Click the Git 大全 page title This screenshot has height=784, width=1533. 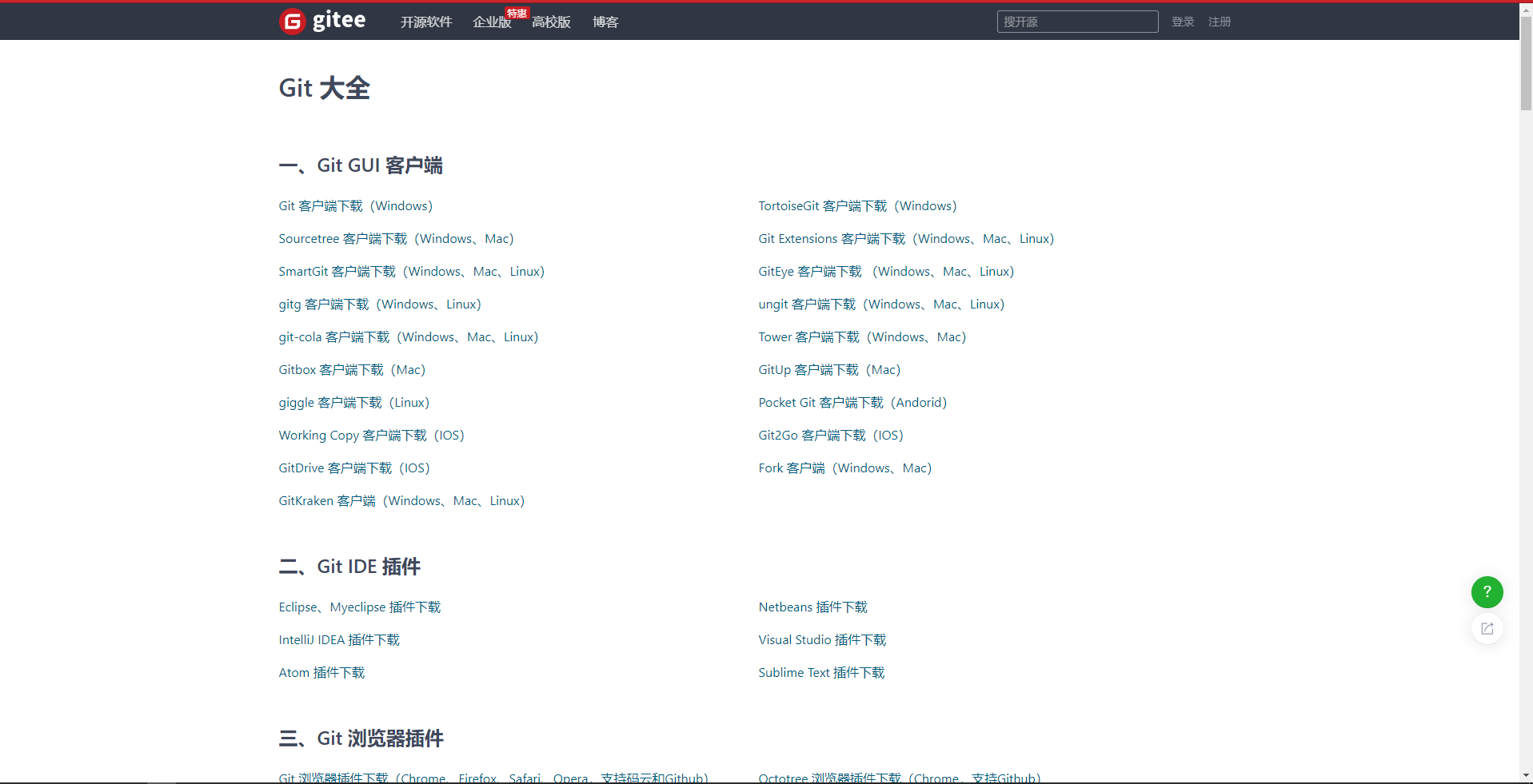pos(325,88)
